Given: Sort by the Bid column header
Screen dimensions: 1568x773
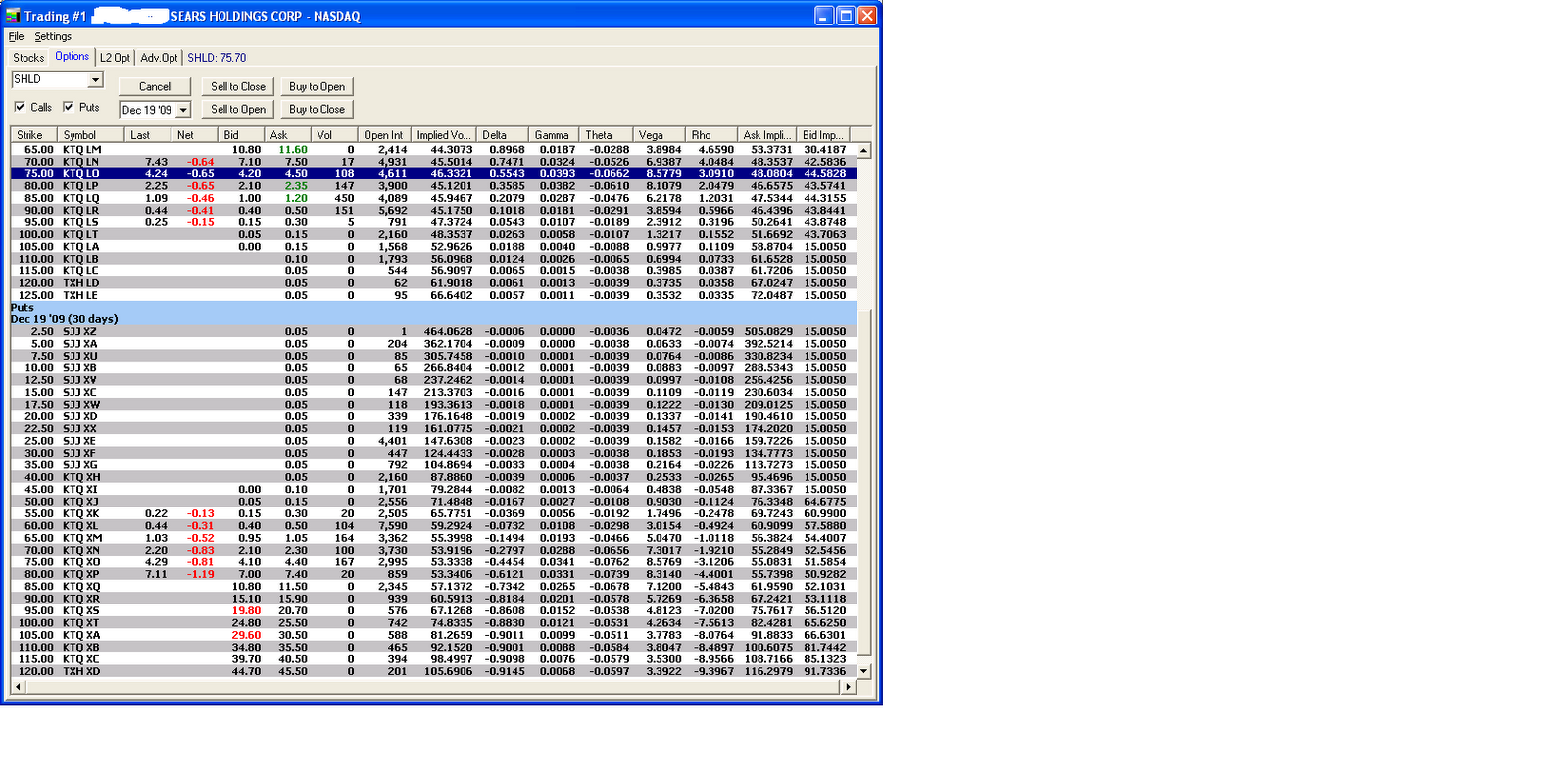Looking at the screenshot, I should [242, 135].
